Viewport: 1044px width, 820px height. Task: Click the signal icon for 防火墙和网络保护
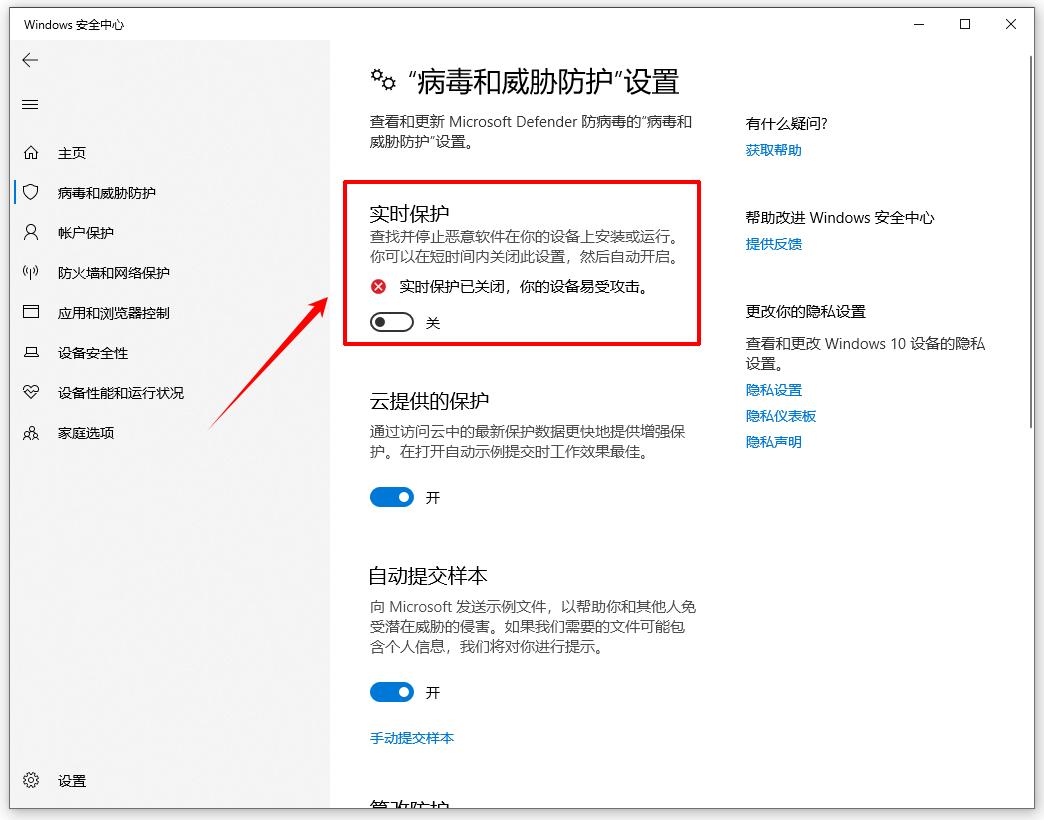click(31, 272)
